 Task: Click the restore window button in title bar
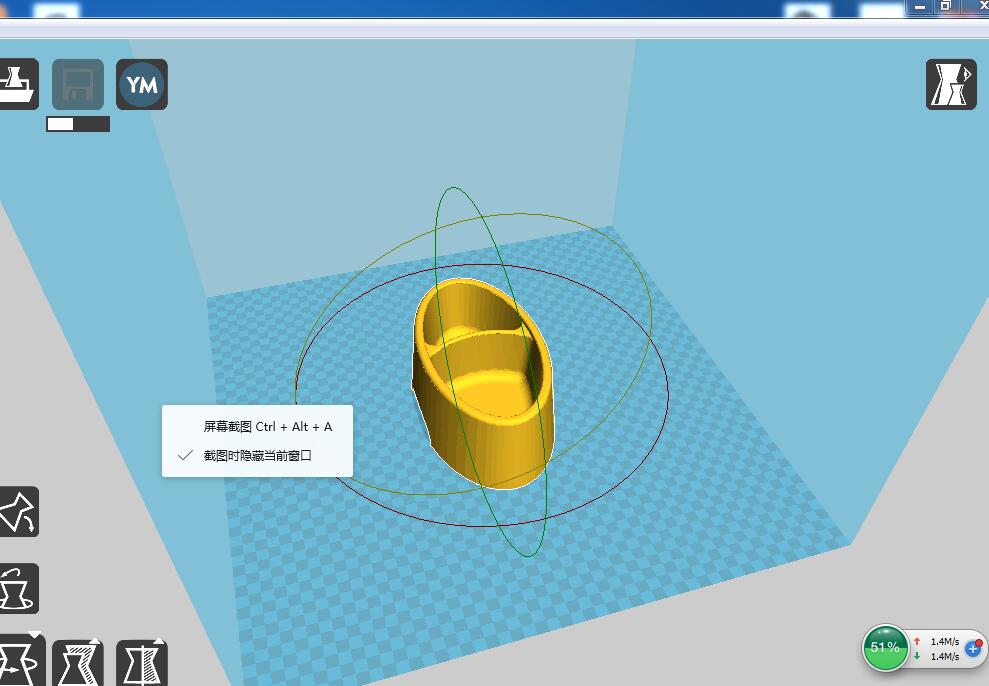click(946, 6)
